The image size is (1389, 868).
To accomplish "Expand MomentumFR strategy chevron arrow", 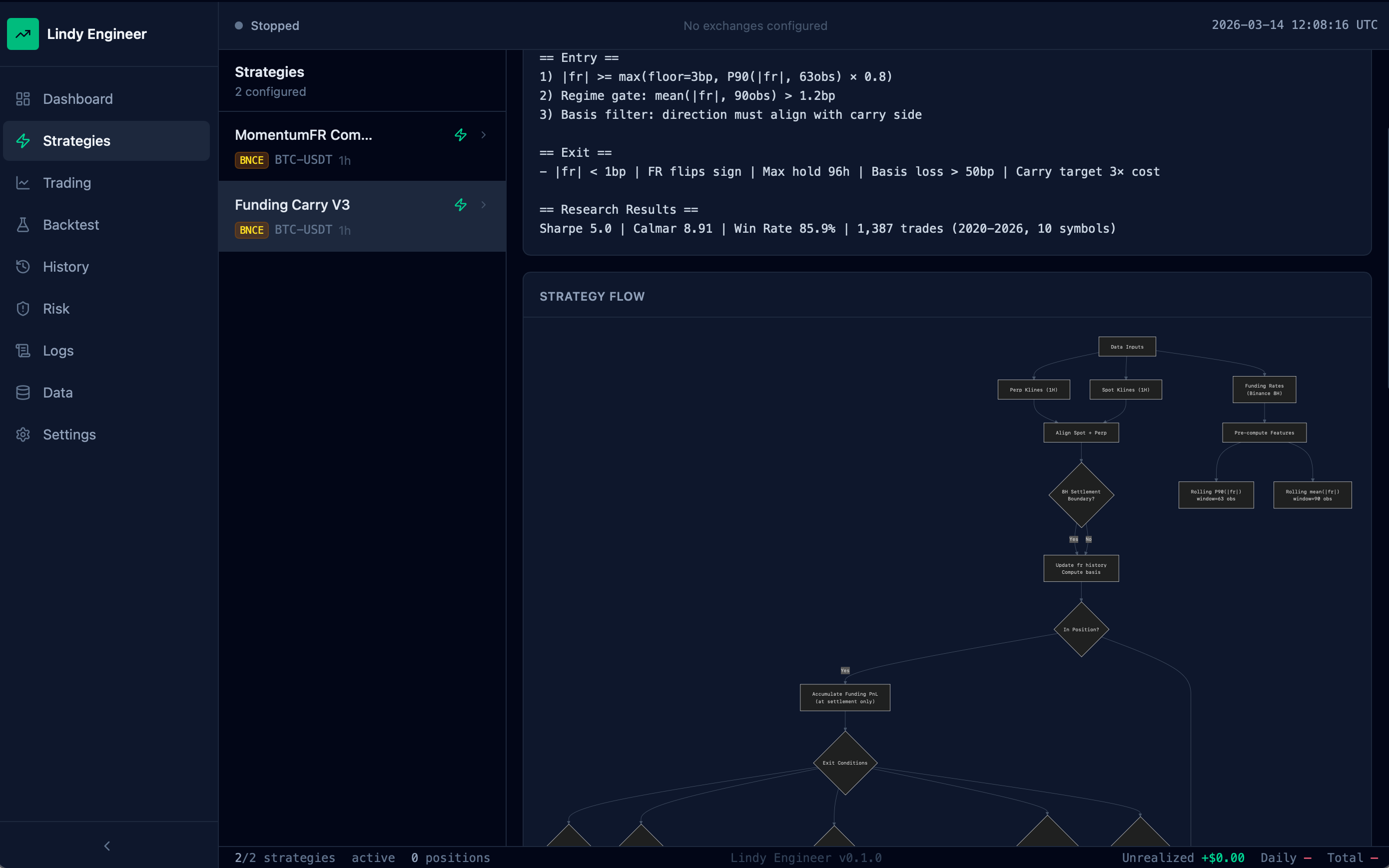I will tap(484, 135).
